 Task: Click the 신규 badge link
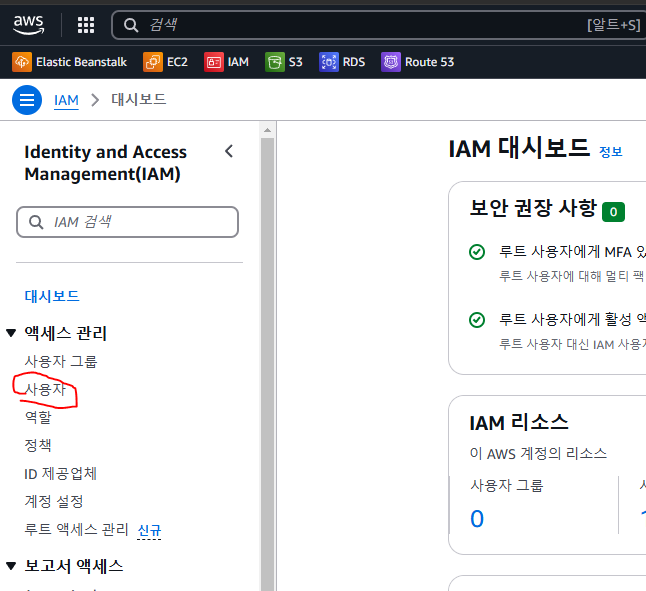[x=149, y=530]
